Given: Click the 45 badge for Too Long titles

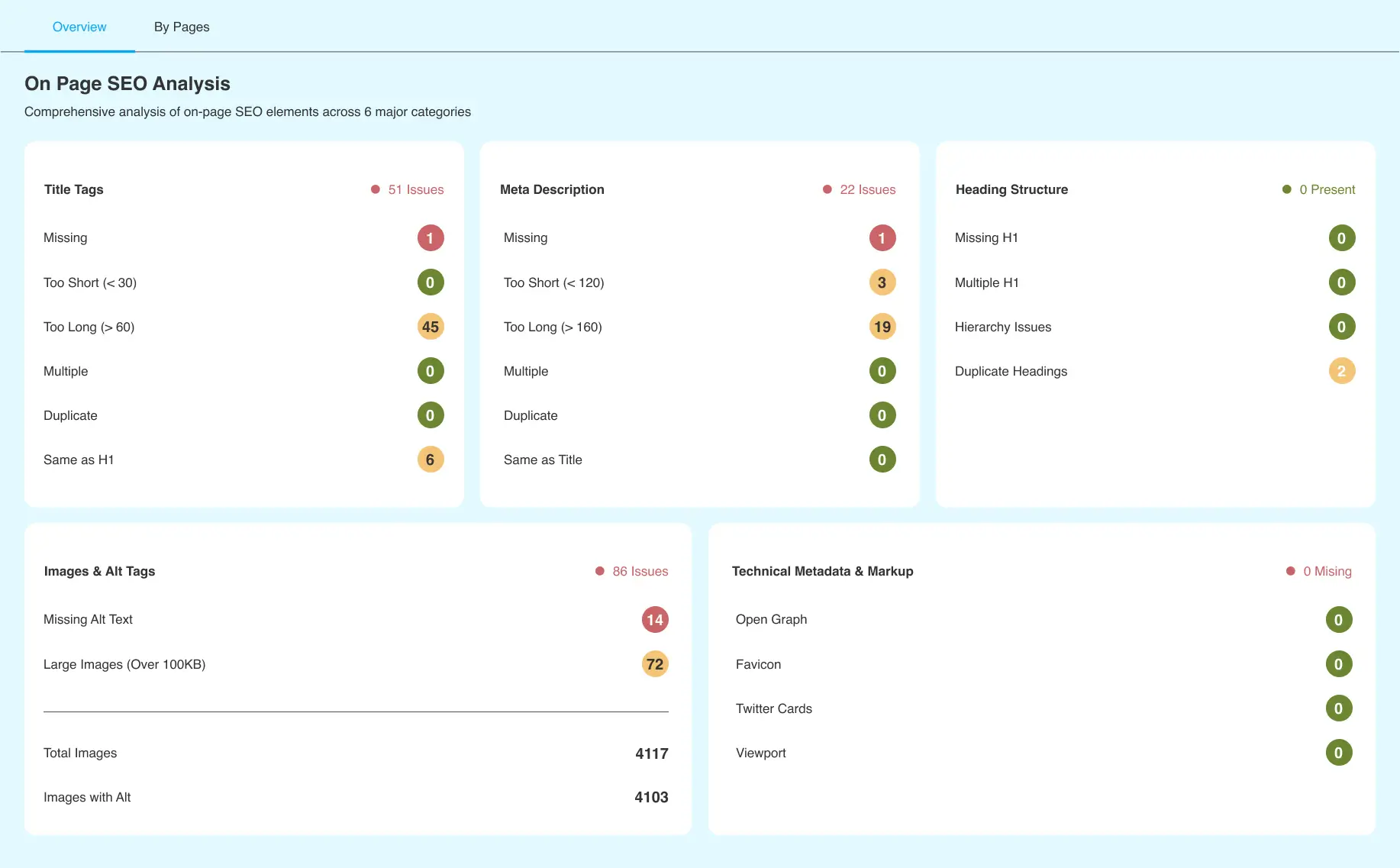Looking at the screenshot, I should pyautogui.click(x=431, y=327).
